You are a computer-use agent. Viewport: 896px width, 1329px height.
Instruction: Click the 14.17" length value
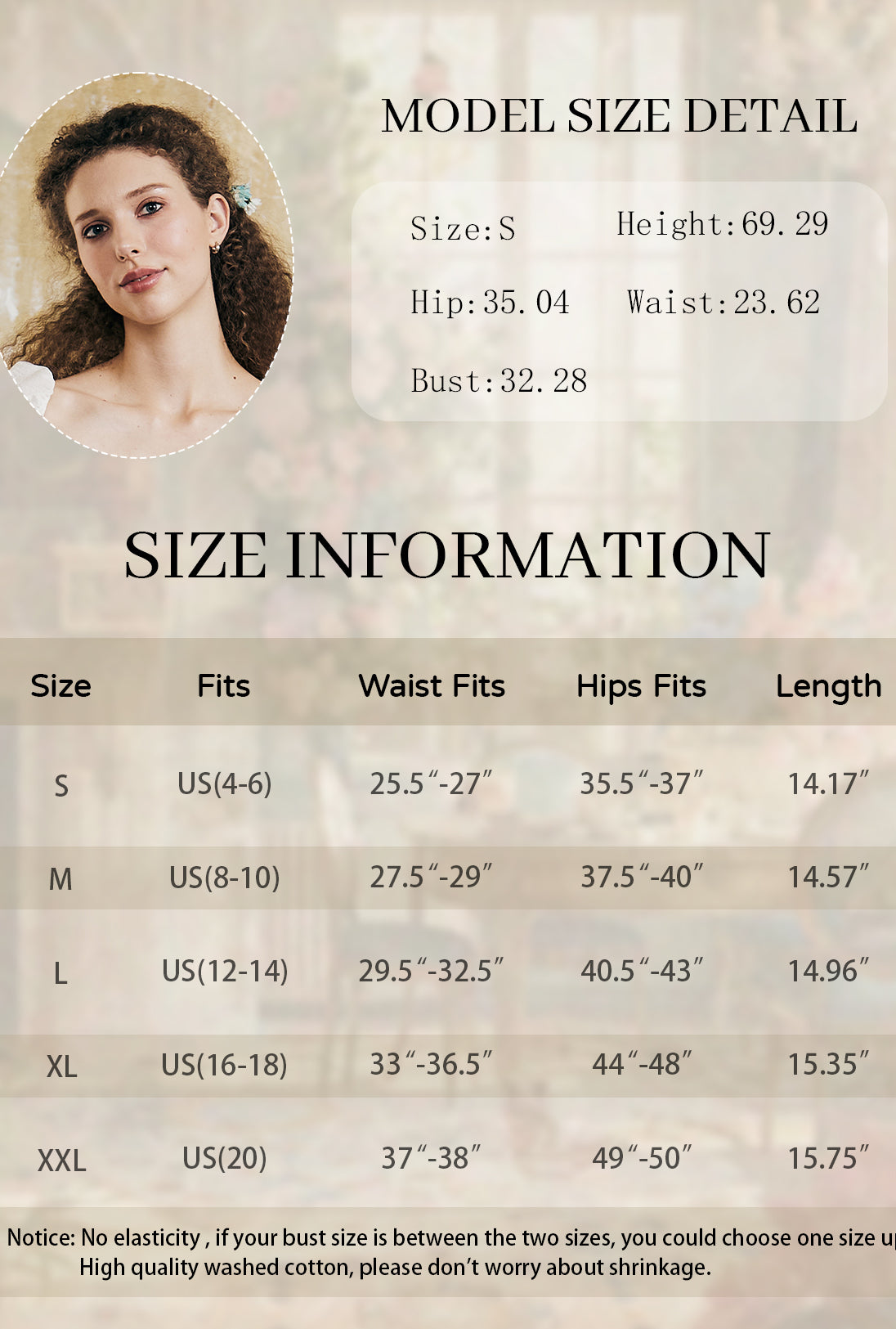coord(827,783)
